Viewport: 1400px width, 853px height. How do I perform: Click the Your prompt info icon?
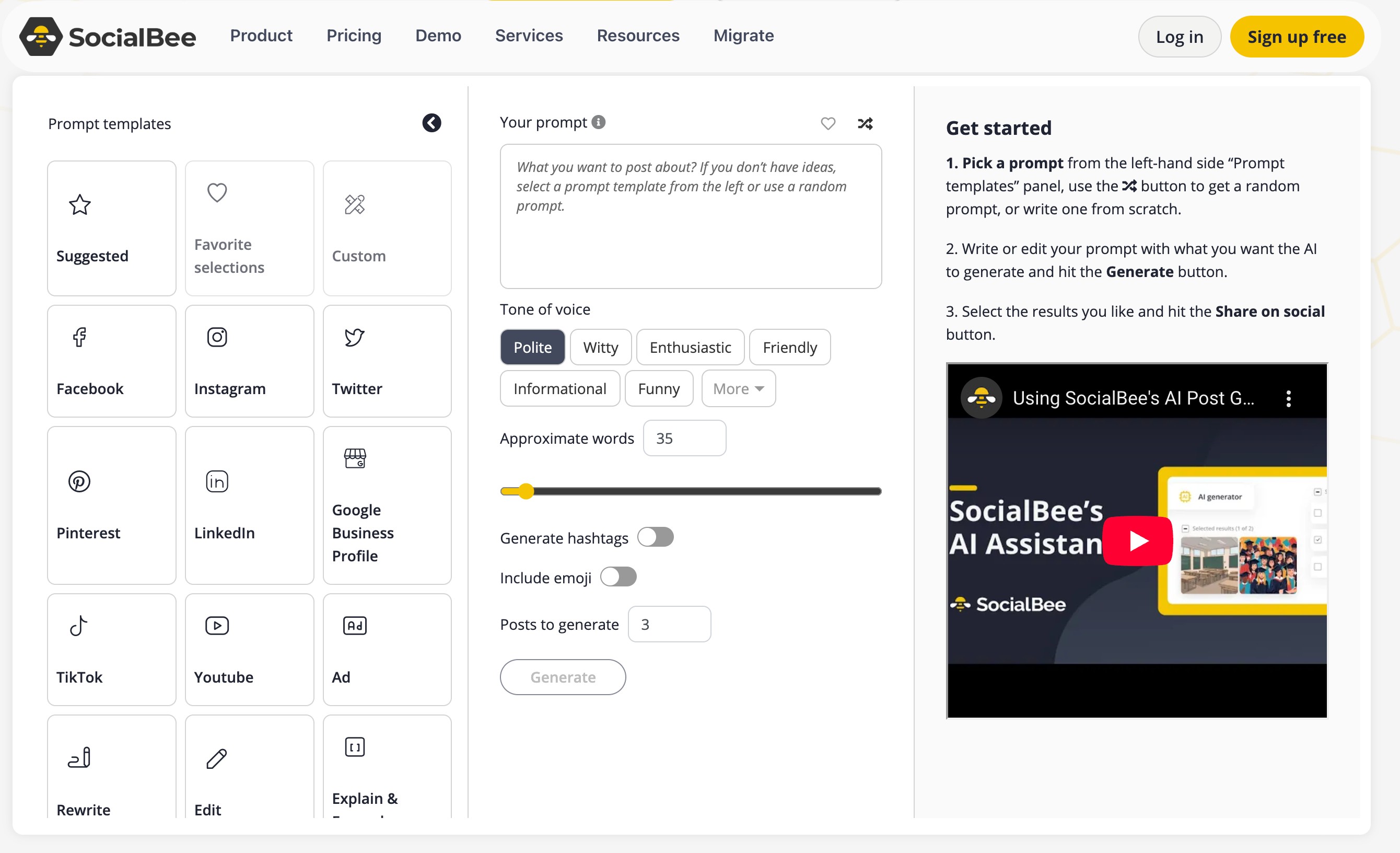(x=598, y=122)
